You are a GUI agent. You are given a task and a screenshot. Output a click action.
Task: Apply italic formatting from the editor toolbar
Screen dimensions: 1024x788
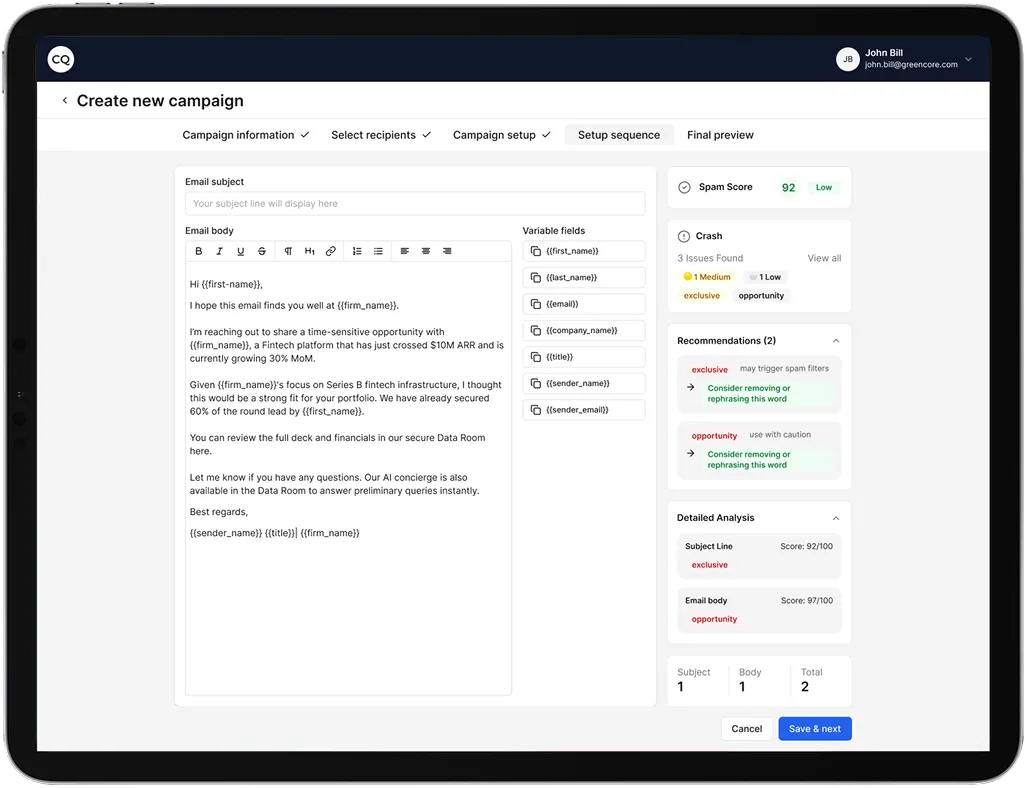tap(219, 251)
